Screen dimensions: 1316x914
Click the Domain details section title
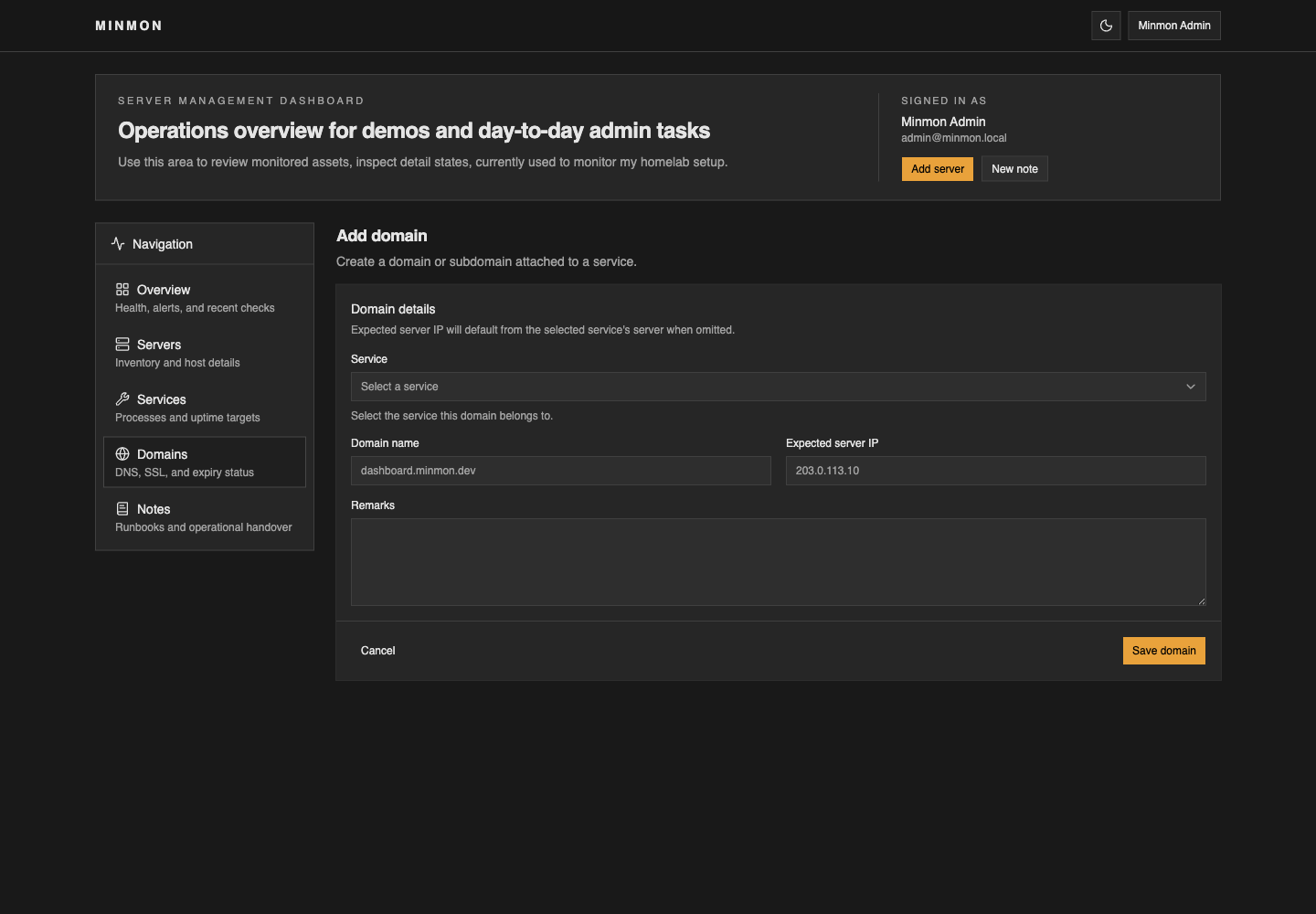[393, 309]
